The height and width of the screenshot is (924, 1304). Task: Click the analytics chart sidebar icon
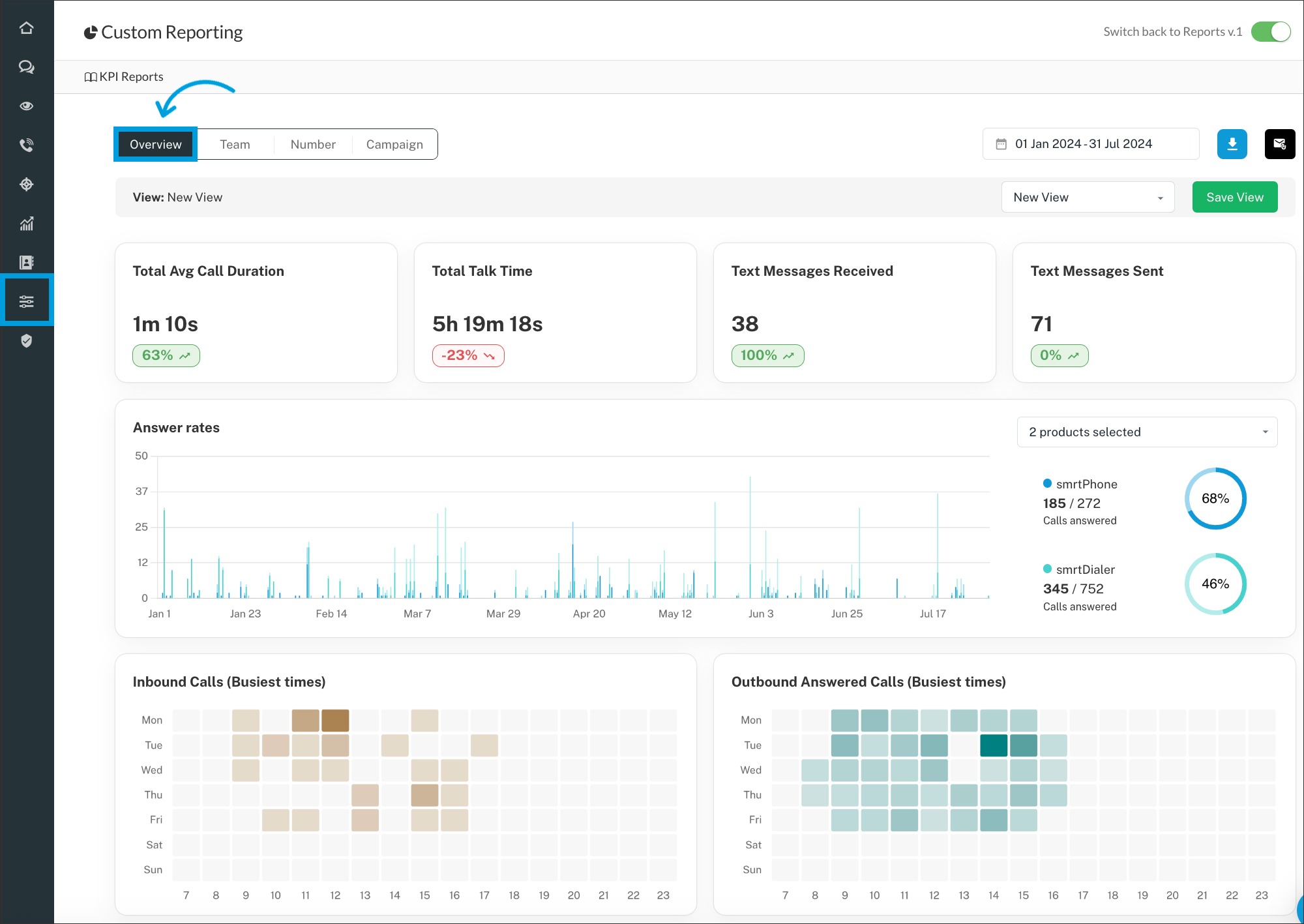[26, 224]
